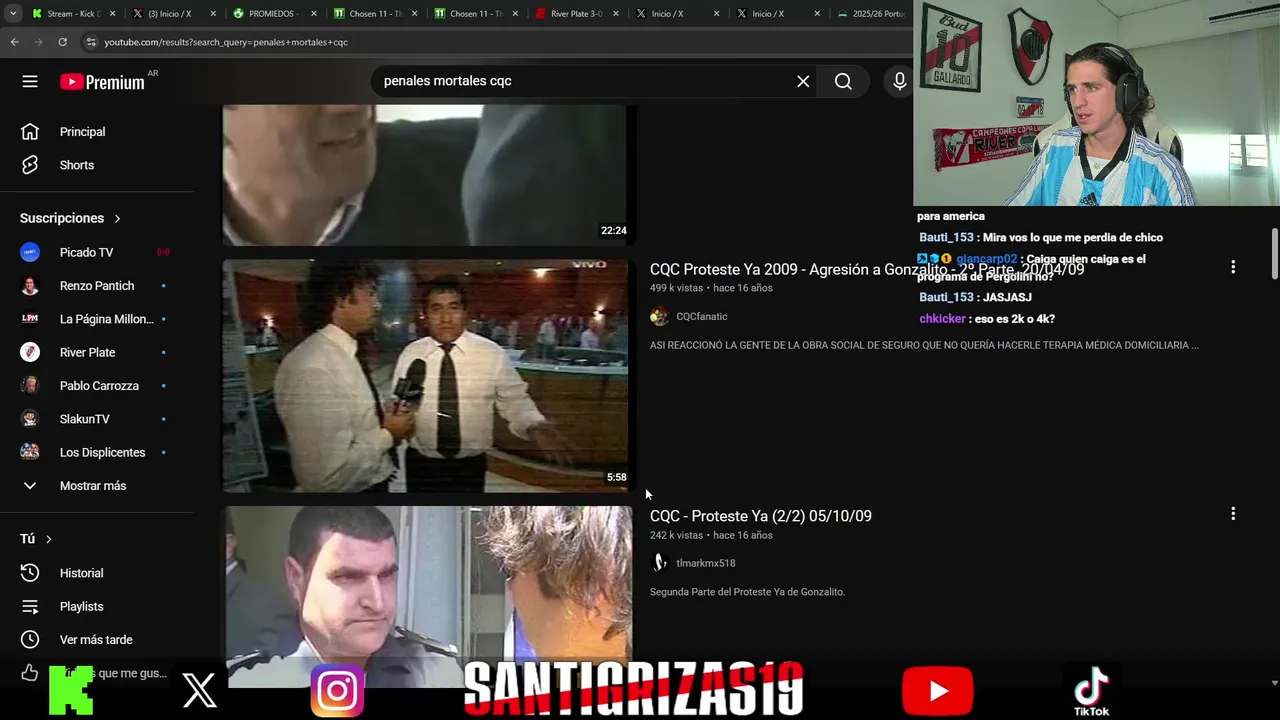
Task: Click the page scrollbar down arrow
Action: [x=1274, y=683]
